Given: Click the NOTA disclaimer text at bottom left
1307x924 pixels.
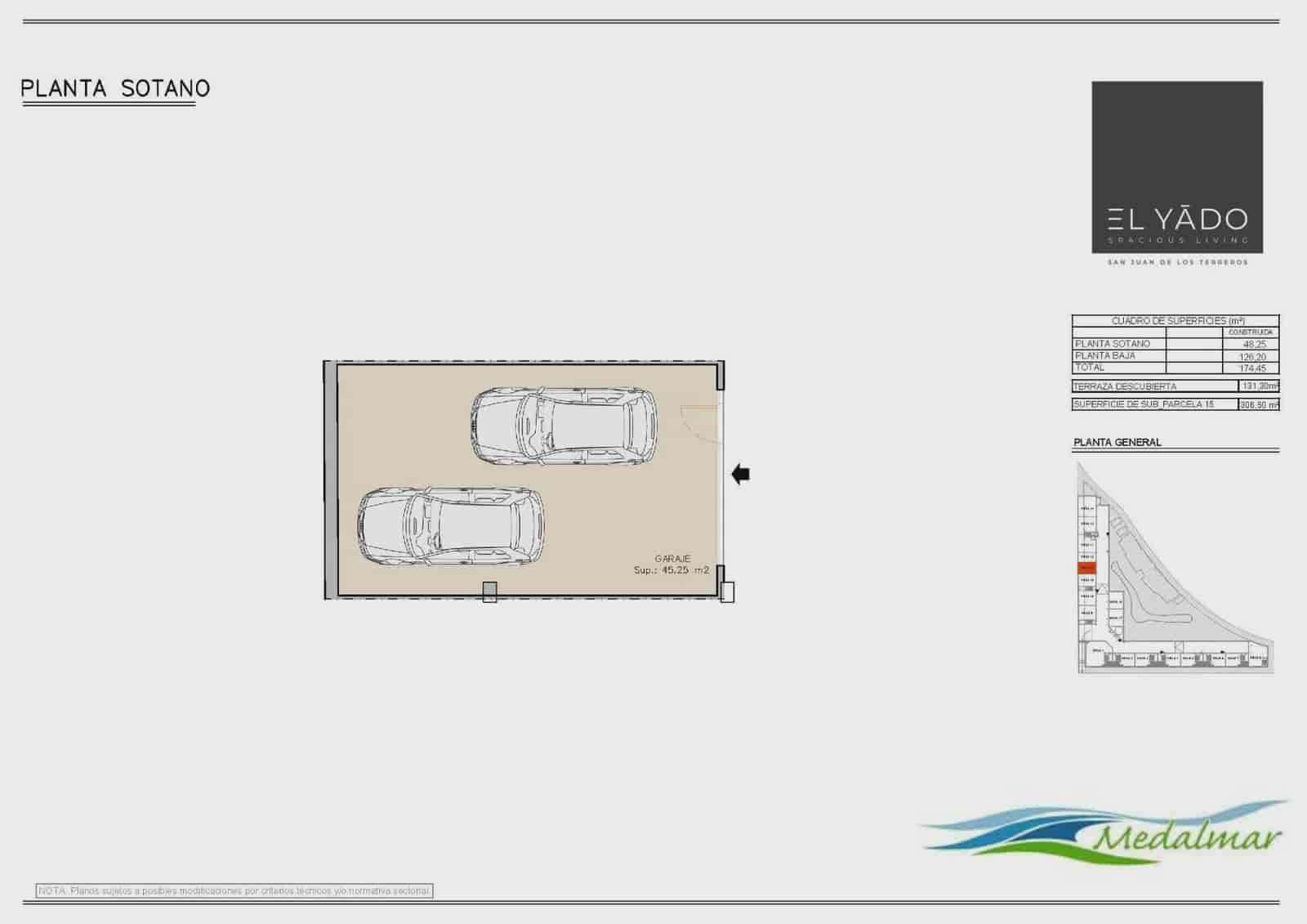Looking at the screenshot, I should 234,891.
